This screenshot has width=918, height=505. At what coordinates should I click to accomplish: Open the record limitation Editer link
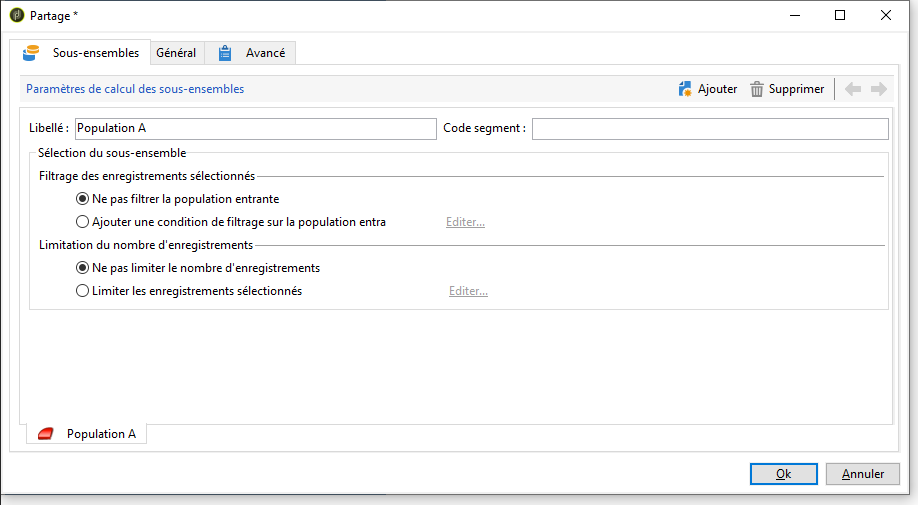(468, 291)
